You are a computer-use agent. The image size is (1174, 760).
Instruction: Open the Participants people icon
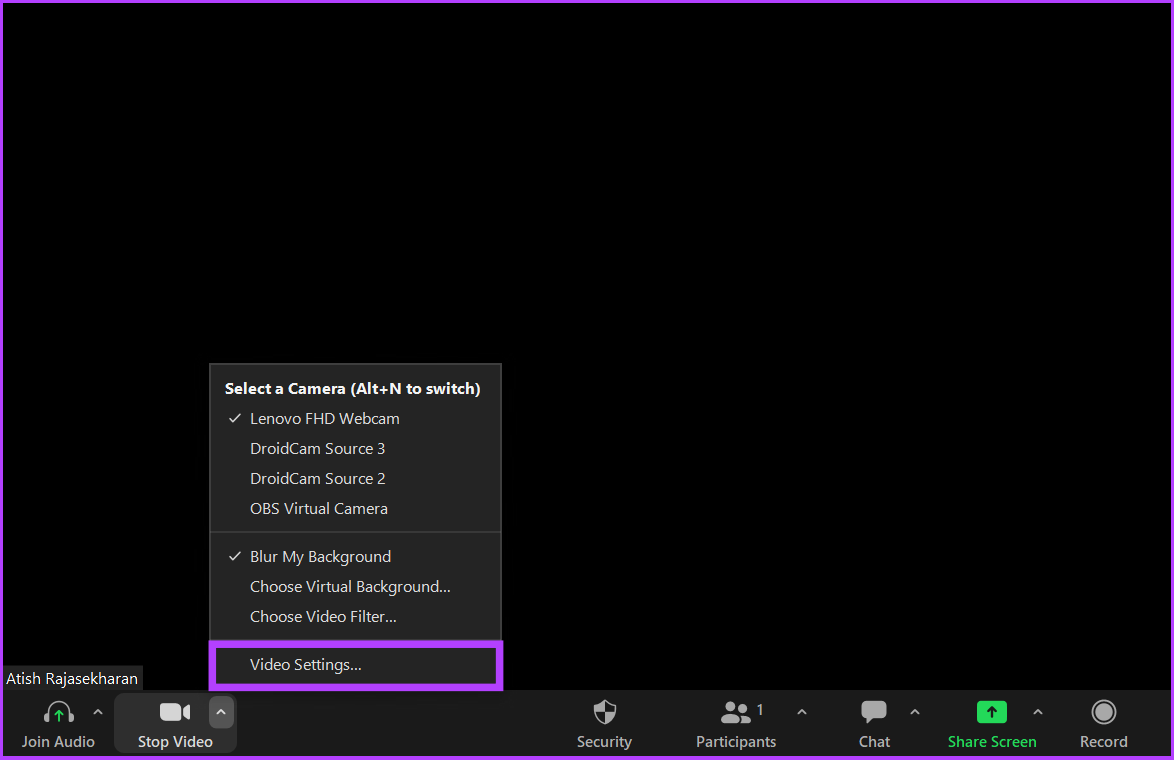(735, 712)
